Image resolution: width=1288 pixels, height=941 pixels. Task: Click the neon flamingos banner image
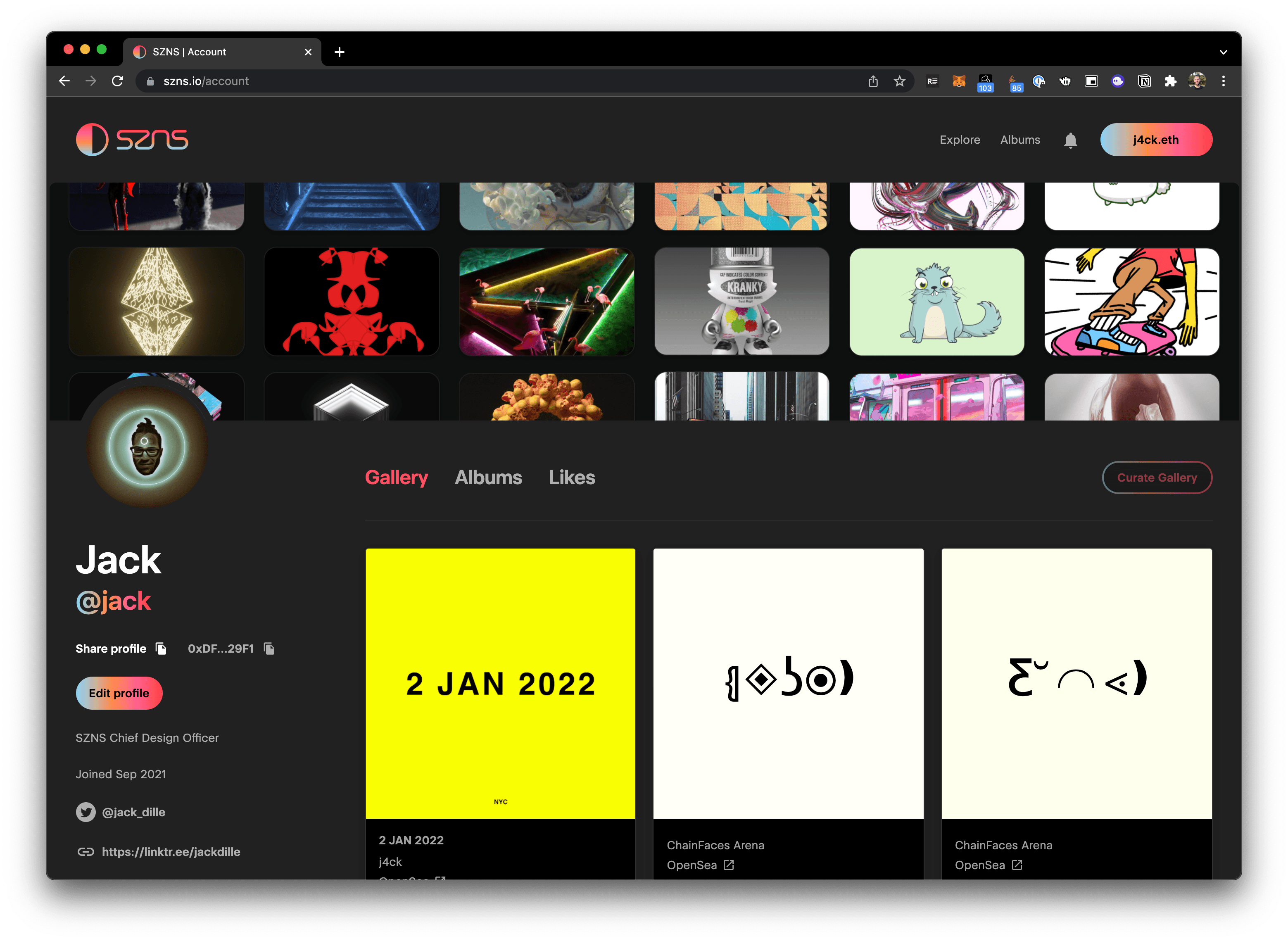[x=546, y=301]
